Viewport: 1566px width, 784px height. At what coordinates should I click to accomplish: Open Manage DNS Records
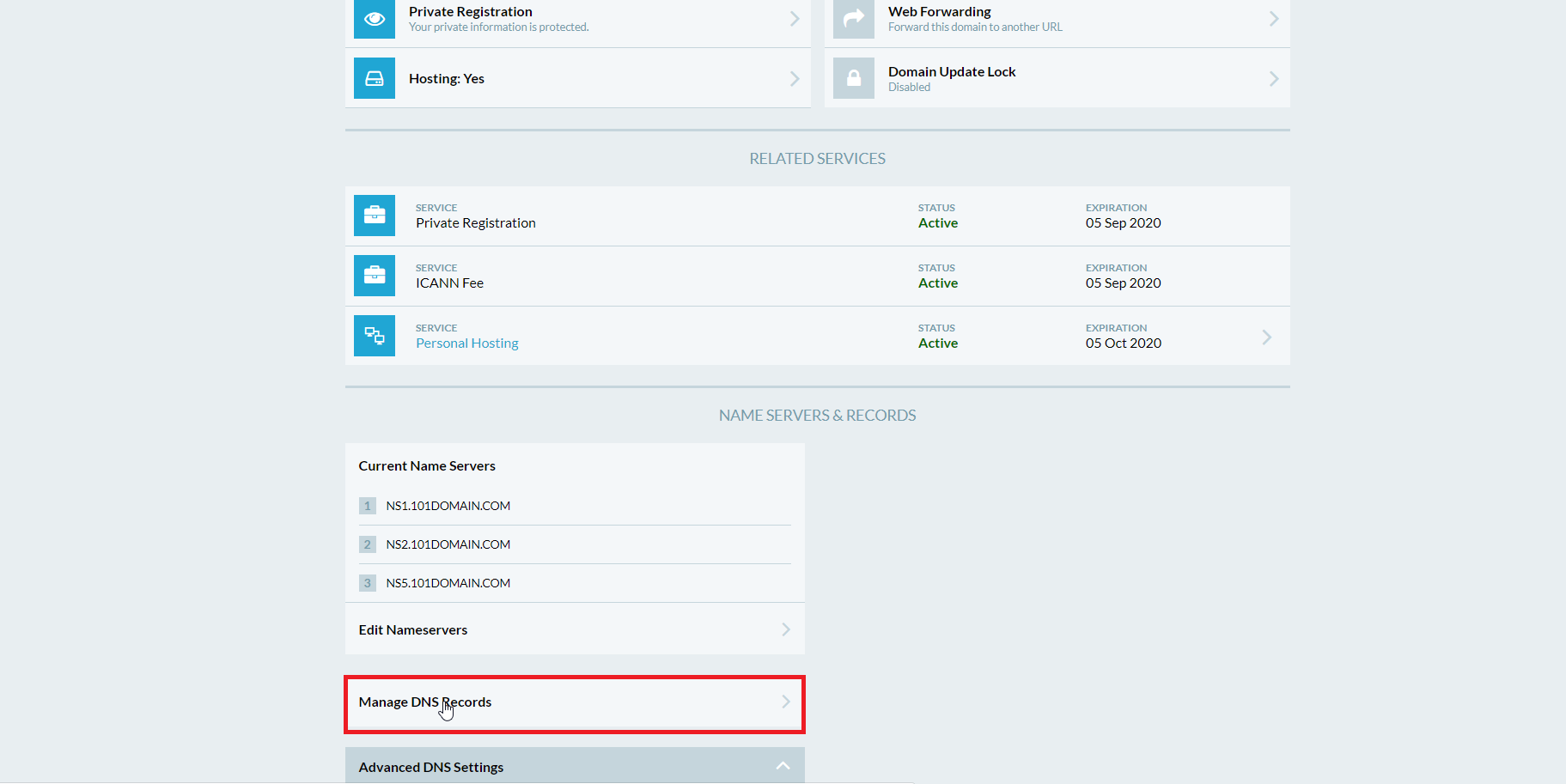[x=574, y=702]
